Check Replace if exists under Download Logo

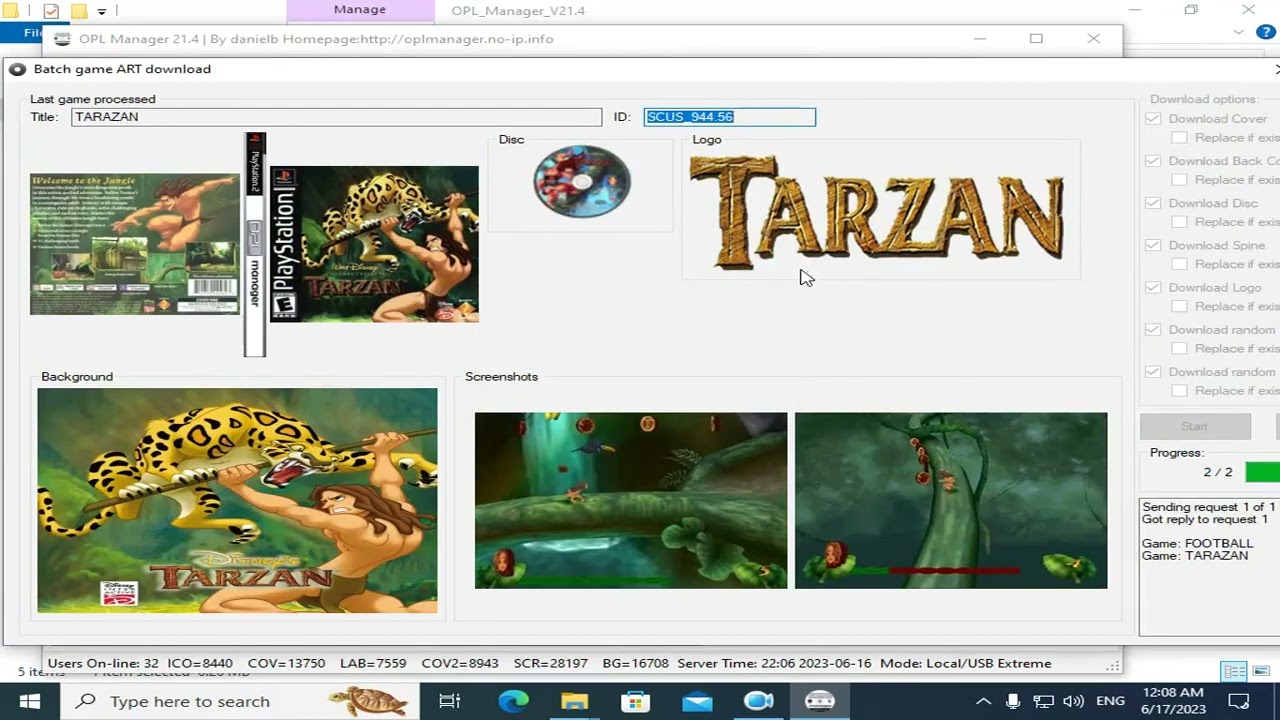(x=1179, y=306)
